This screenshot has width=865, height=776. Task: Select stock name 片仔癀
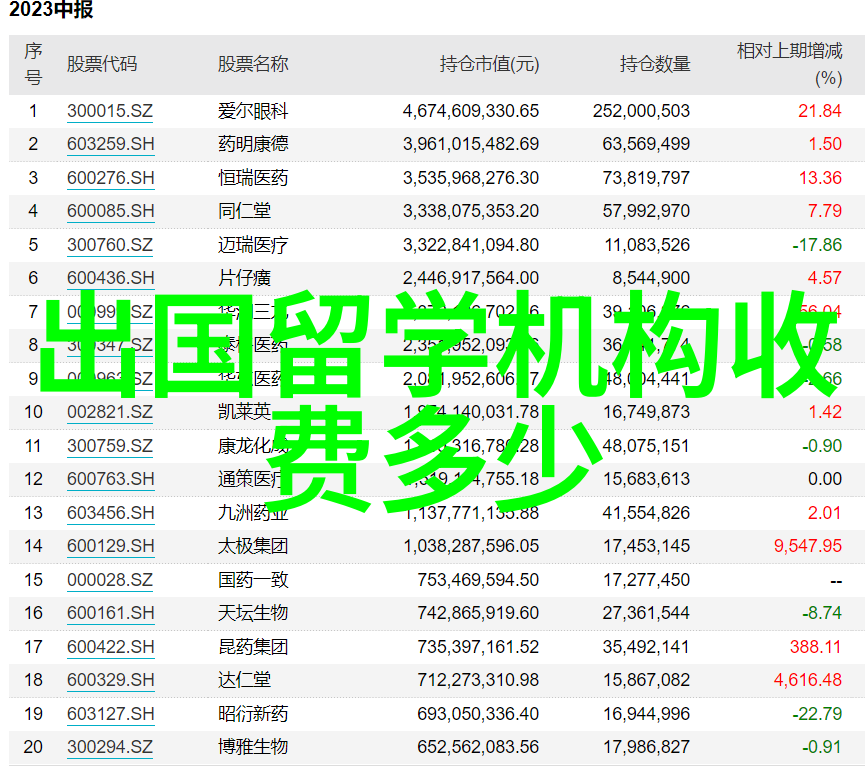pyautogui.click(x=244, y=278)
